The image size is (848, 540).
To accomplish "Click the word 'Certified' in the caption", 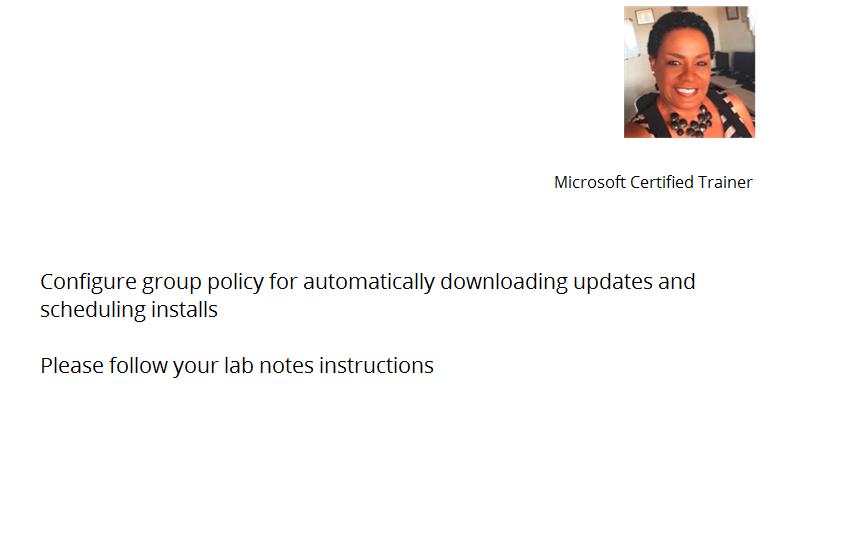I will [661, 182].
